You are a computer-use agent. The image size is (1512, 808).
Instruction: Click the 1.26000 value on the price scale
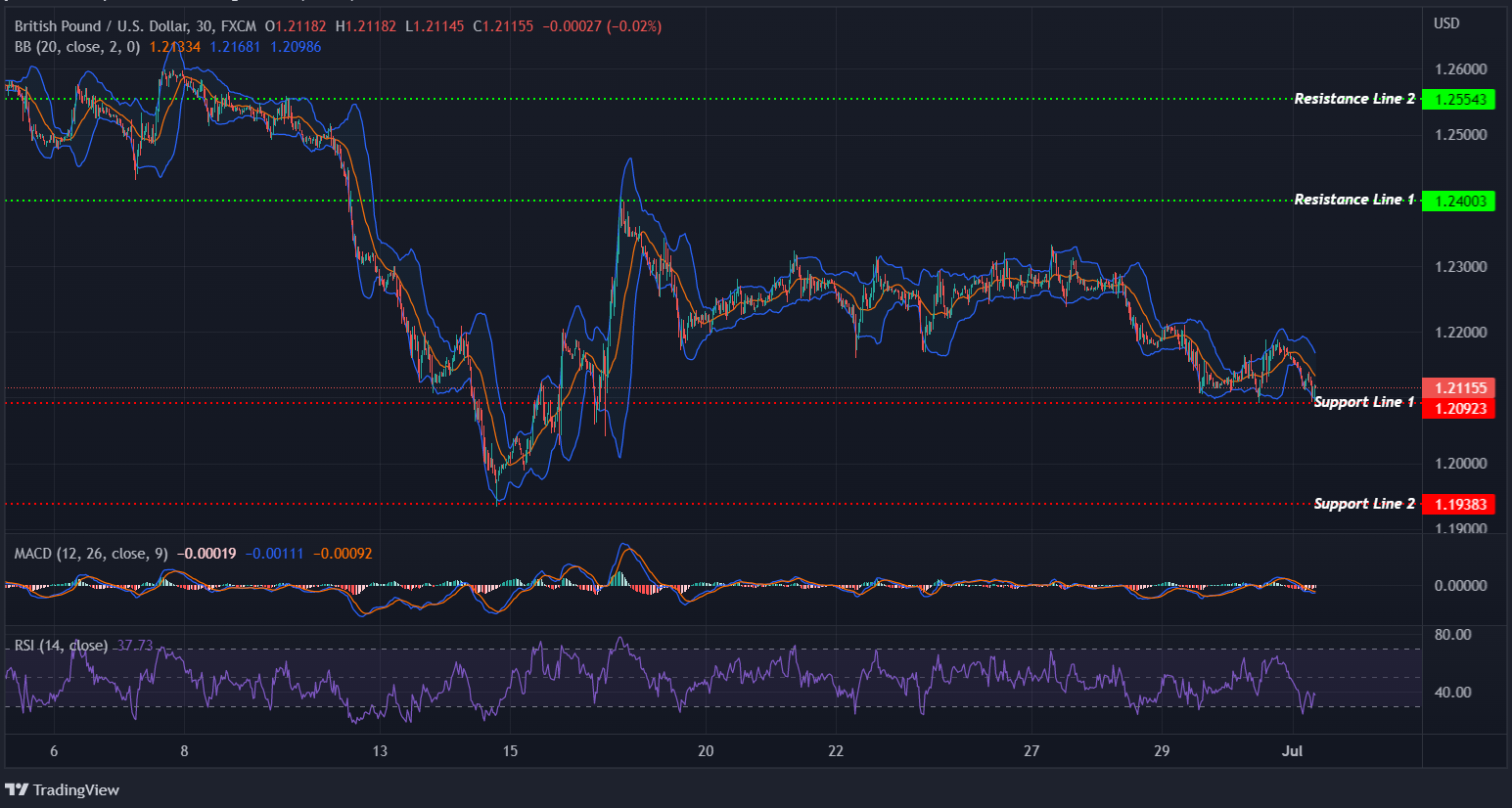(x=1463, y=68)
